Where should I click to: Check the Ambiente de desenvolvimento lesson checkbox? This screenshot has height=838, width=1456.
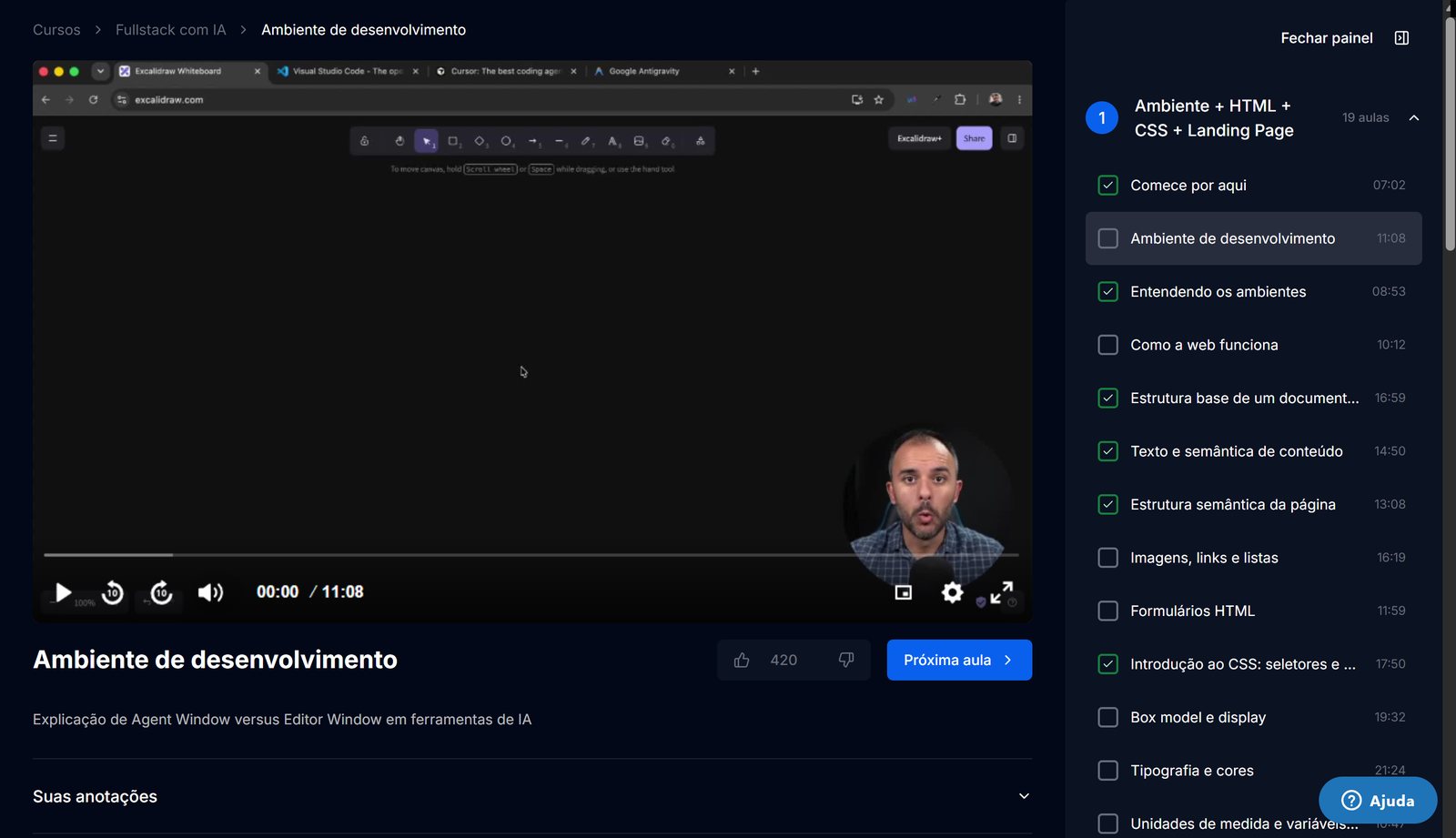1107,238
